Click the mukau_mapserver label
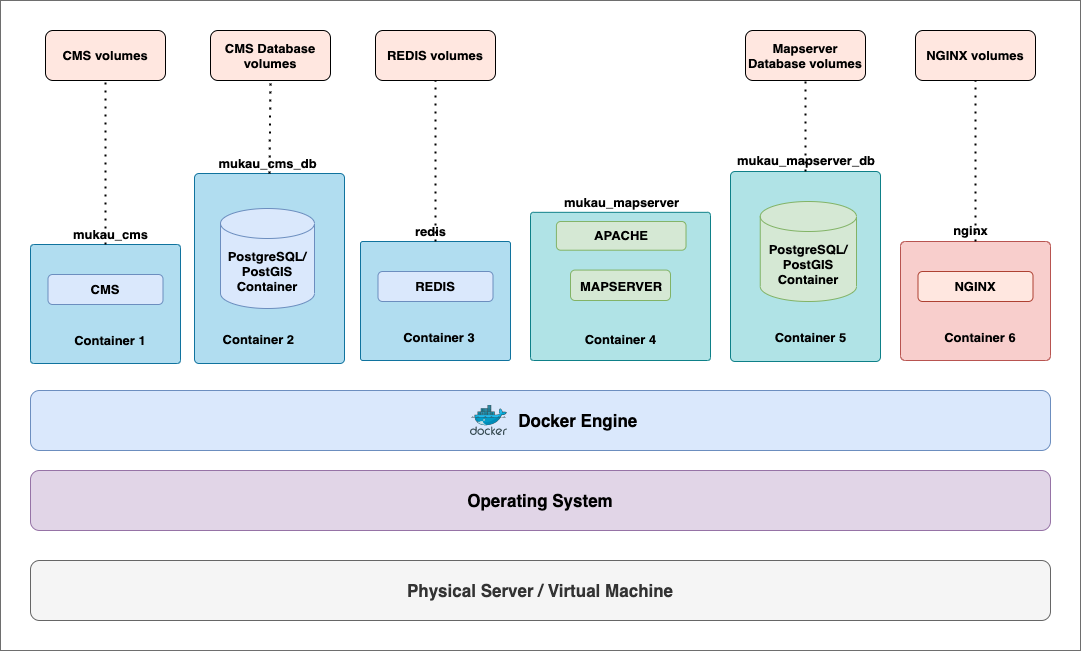The image size is (1081, 652). [621, 203]
